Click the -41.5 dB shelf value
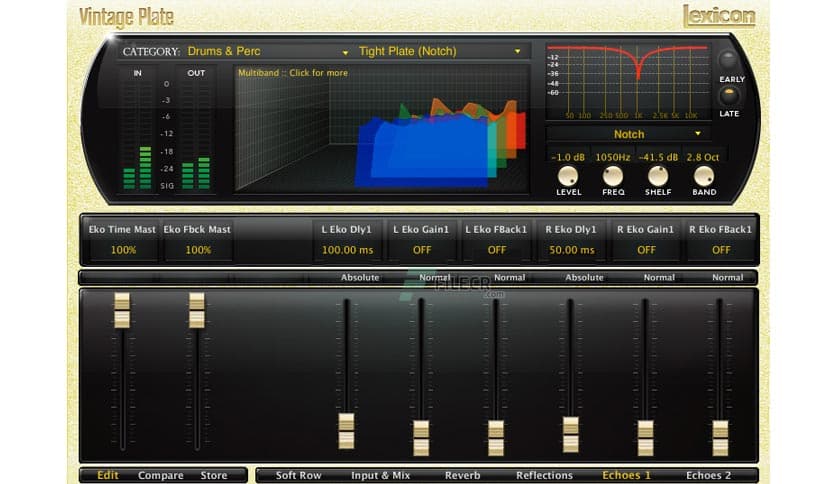Viewport: 836px width, 484px height. click(x=658, y=157)
